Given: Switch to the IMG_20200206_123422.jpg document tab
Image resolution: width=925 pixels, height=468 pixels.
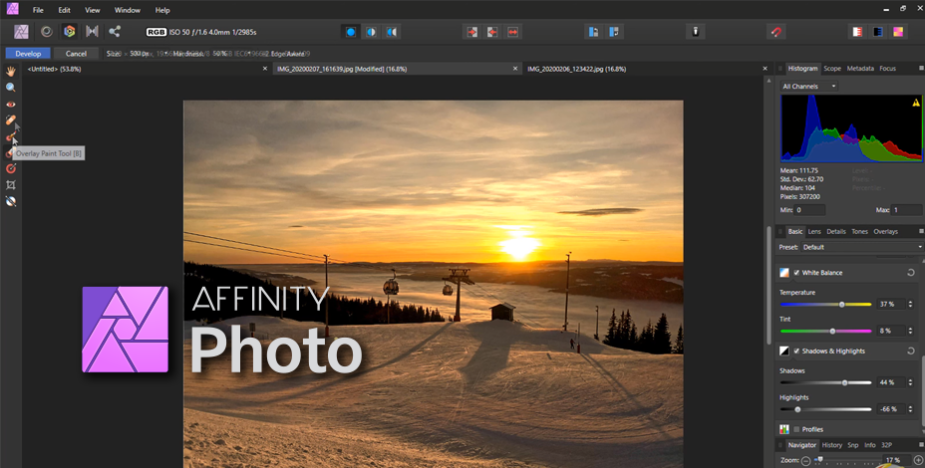Looking at the screenshot, I should tap(576, 69).
